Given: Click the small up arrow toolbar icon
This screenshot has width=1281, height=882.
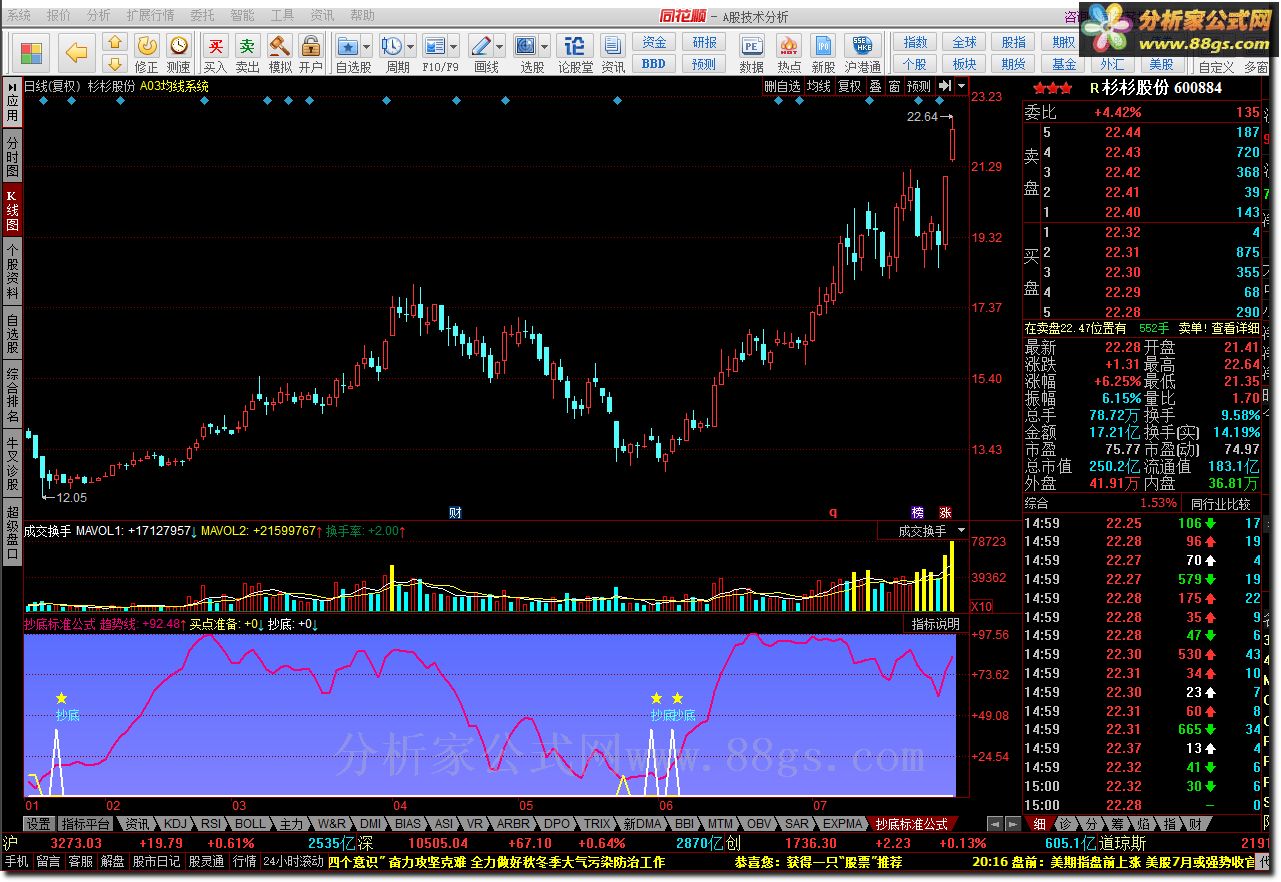Looking at the screenshot, I should point(115,43).
